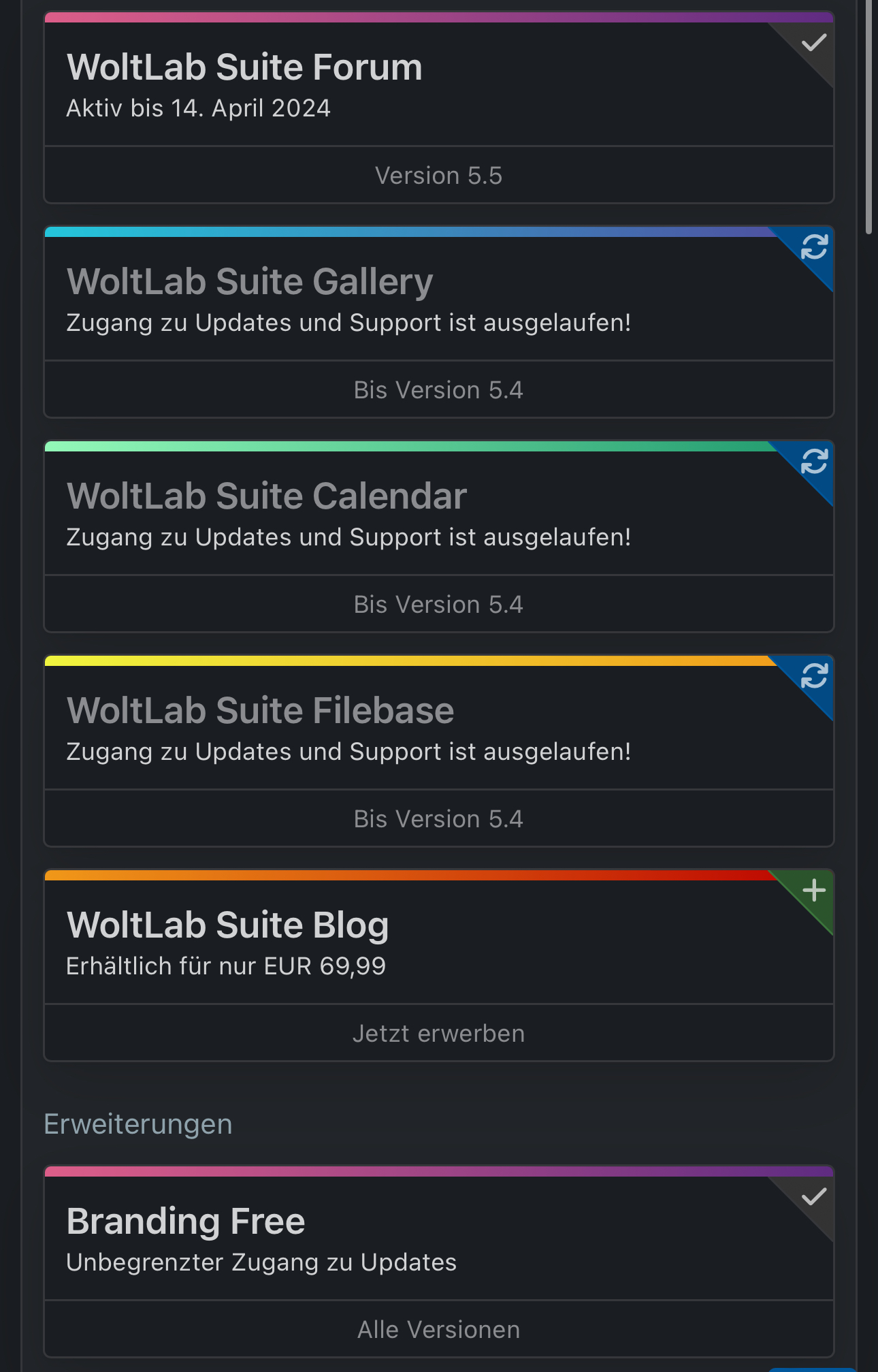The image size is (878, 1372).
Task: Click the Forum "Version 5.5" footer
Action: tap(439, 176)
